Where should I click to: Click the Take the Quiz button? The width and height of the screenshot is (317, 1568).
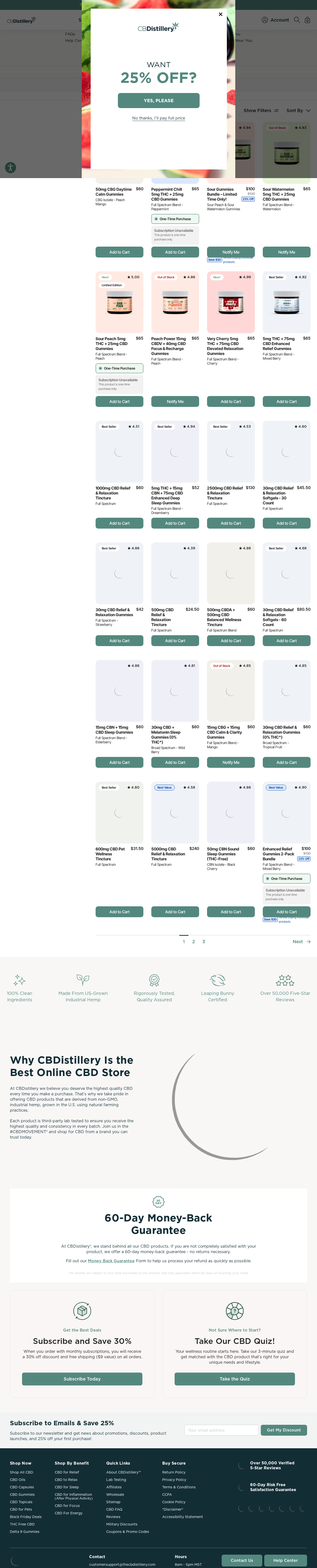(x=235, y=1379)
